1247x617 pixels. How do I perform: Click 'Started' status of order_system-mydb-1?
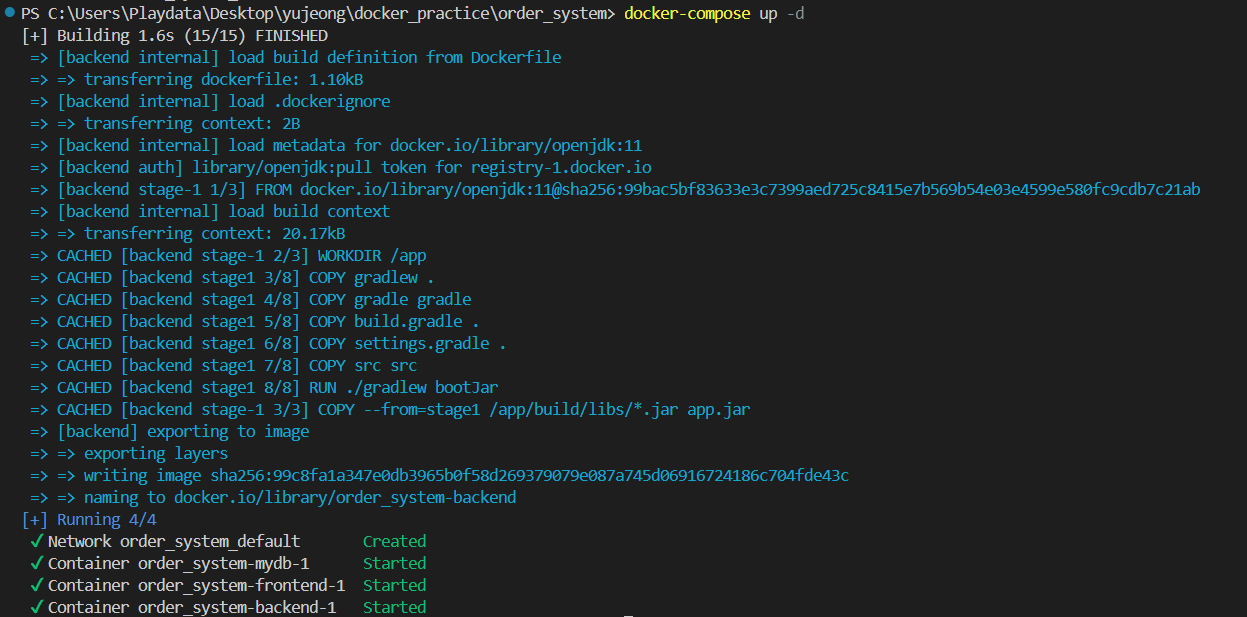pos(394,564)
